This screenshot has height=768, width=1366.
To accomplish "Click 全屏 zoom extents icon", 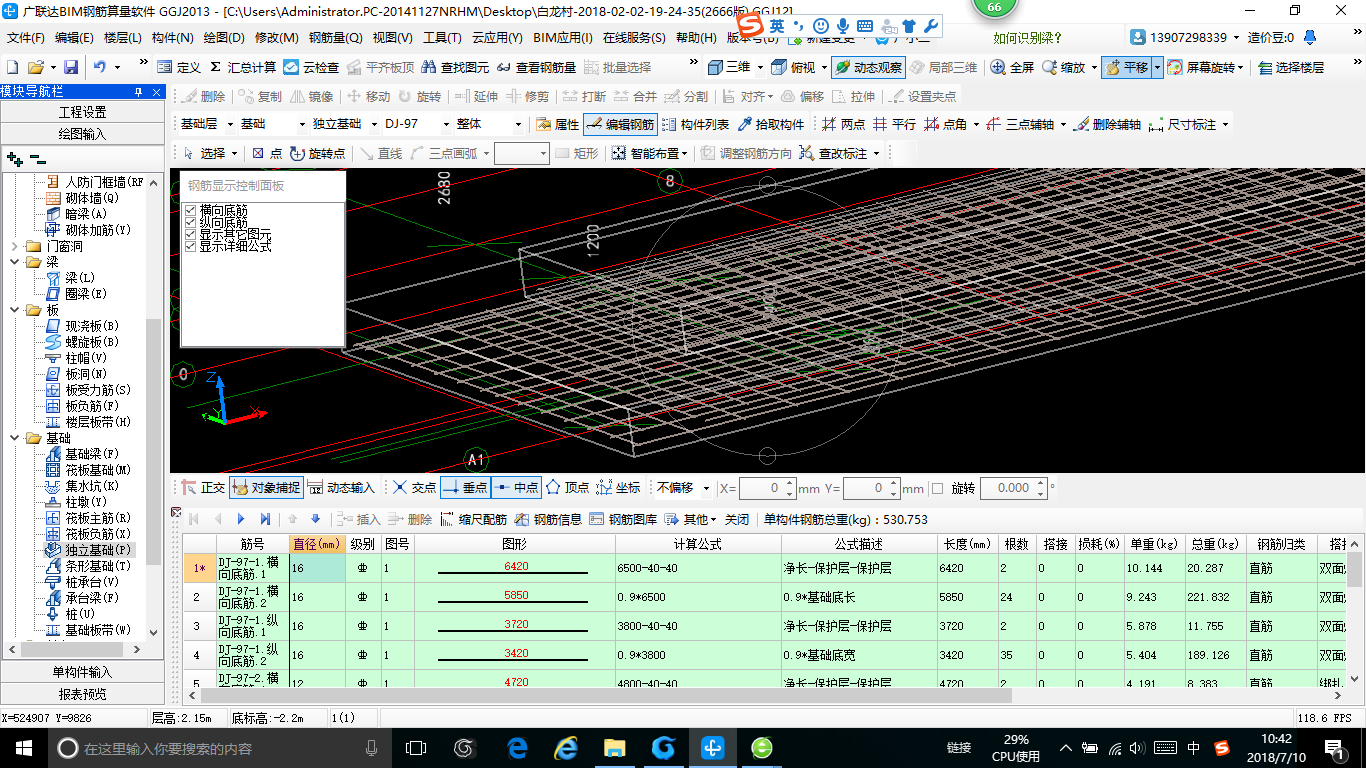I will [998, 67].
